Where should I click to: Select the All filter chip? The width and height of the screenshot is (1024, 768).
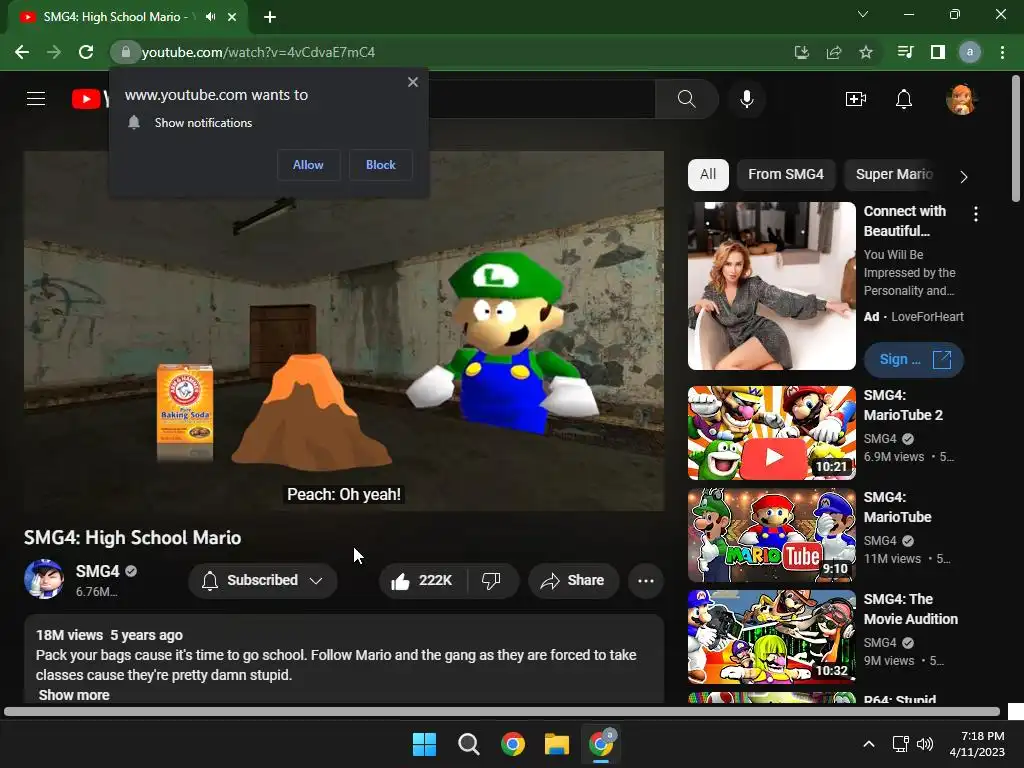click(708, 174)
